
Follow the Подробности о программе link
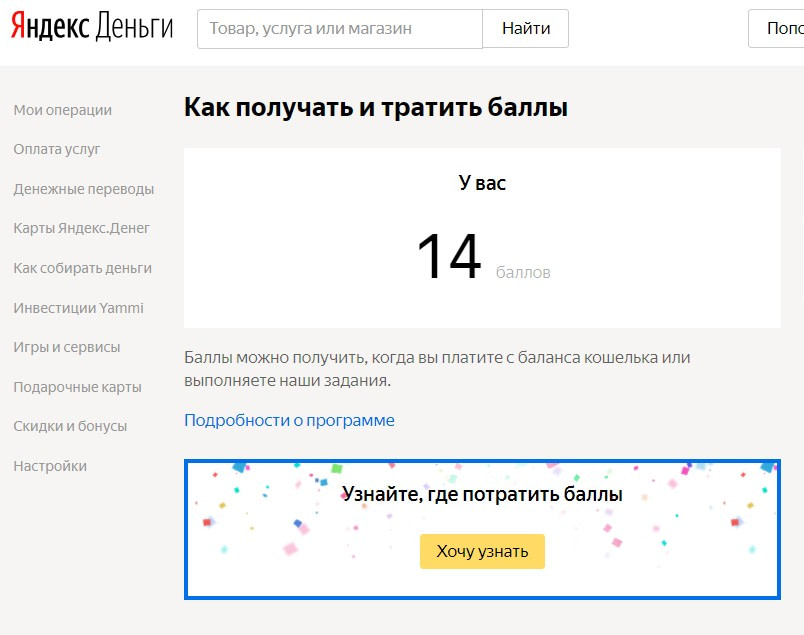click(x=289, y=420)
